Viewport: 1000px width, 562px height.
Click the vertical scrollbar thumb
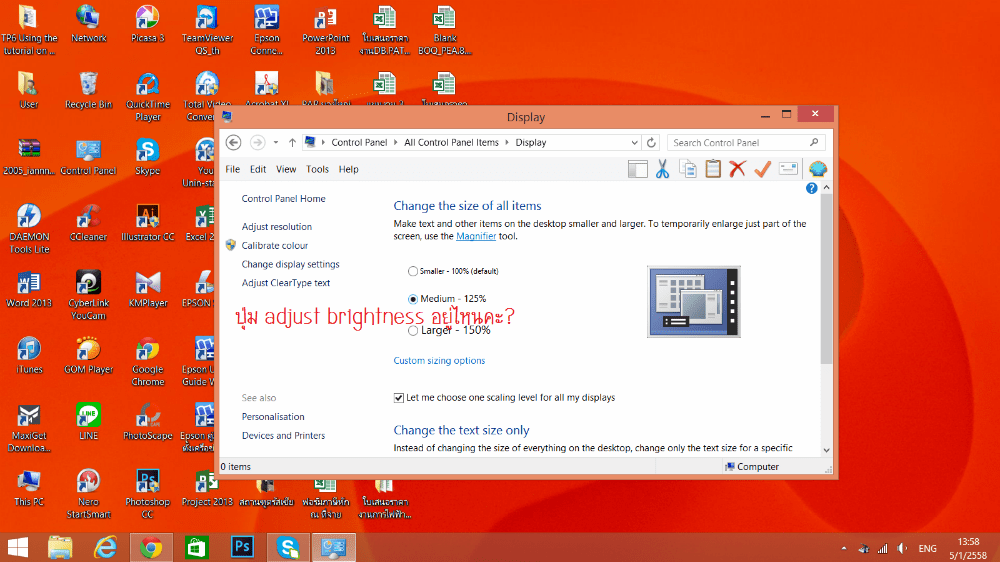(x=827, y=279)
